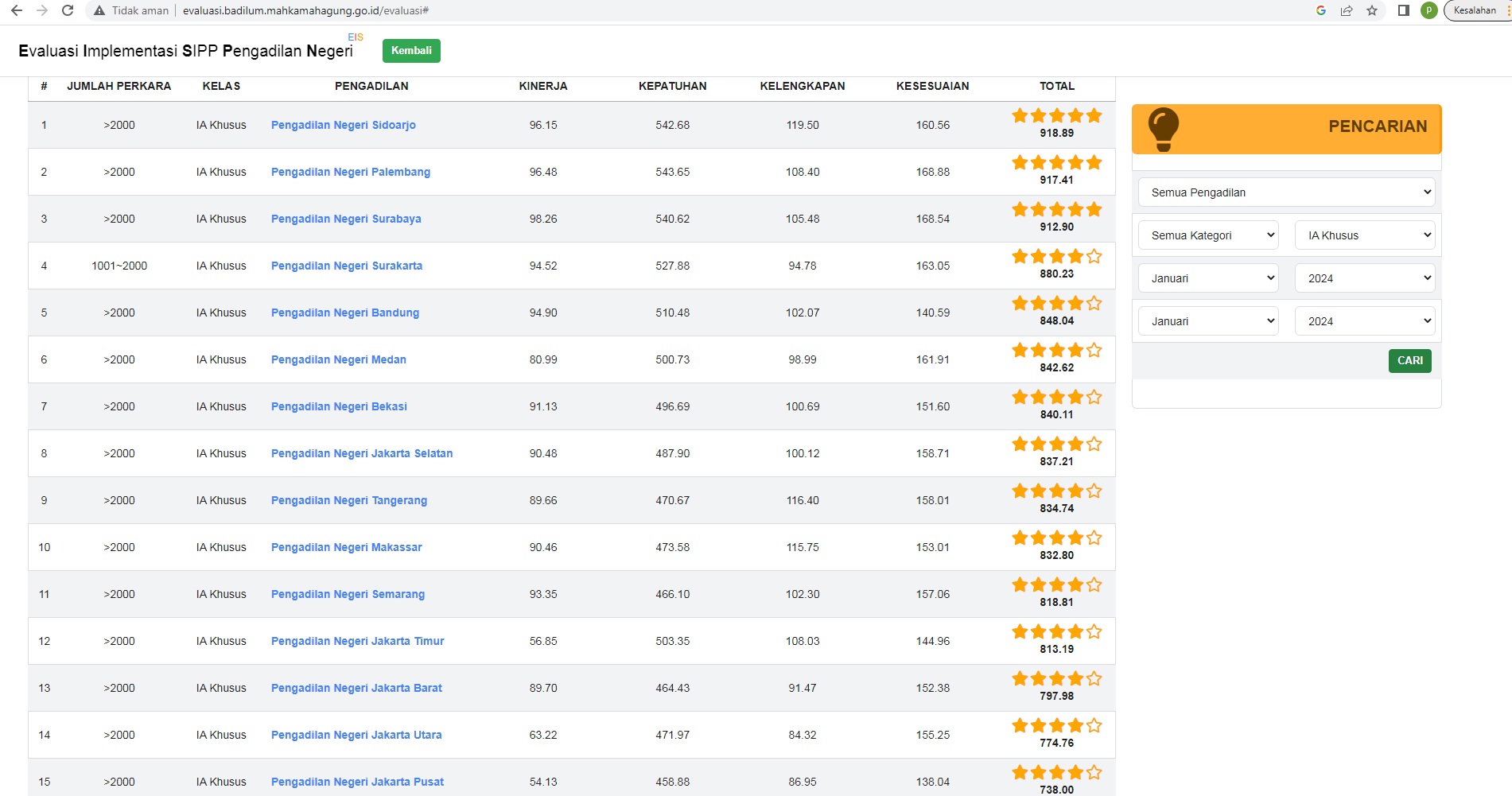Open the IA Khusus class dropdown
The width and height of the screenshot is (1512, 796).
[1365, 235]
